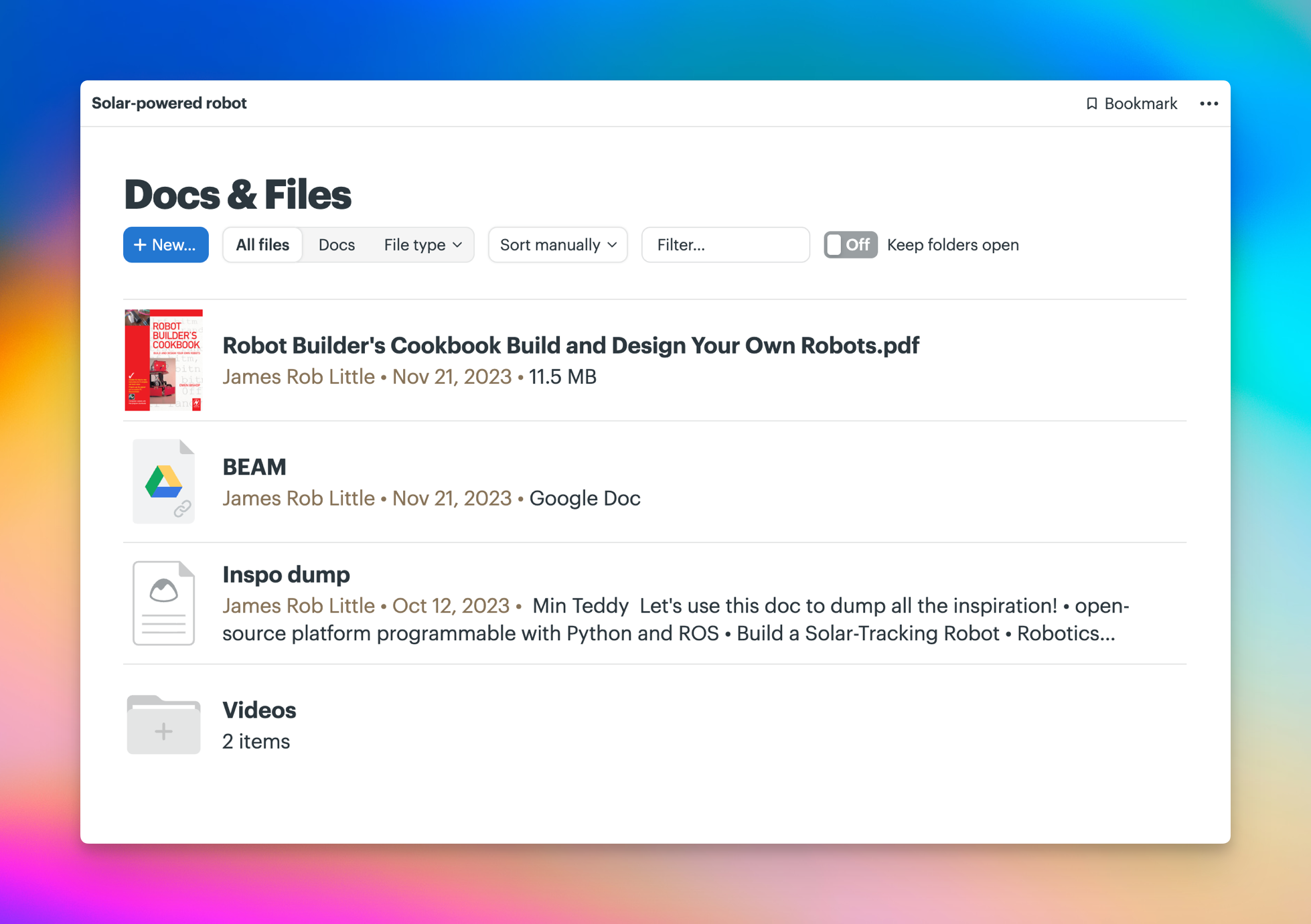Screen dimensions: 1311x924
Task: Click 'Keep folders open' label text
Action: pos(953,245)
